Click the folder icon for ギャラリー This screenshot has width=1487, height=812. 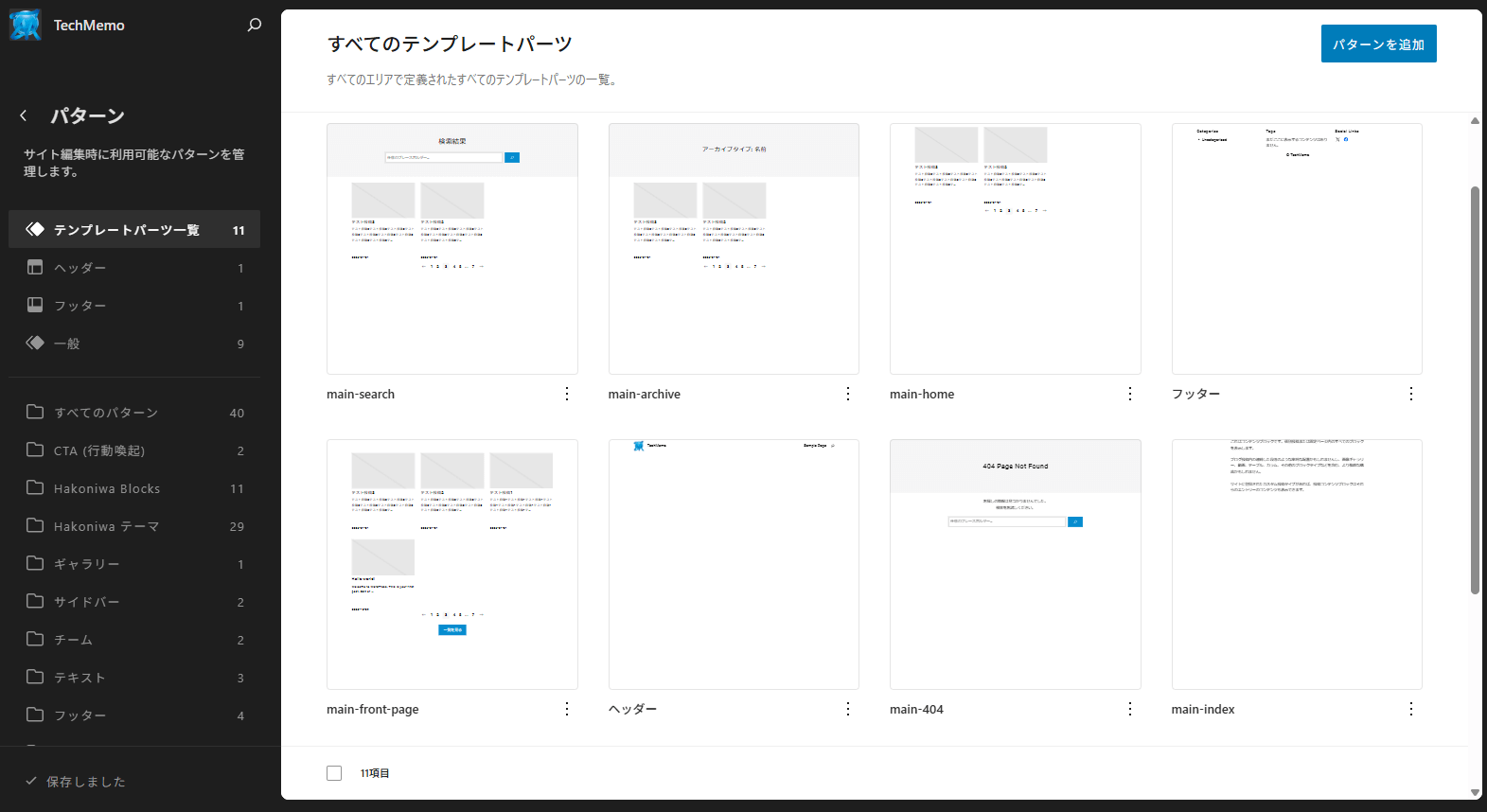pyautogui.click(x=35, y=563)
